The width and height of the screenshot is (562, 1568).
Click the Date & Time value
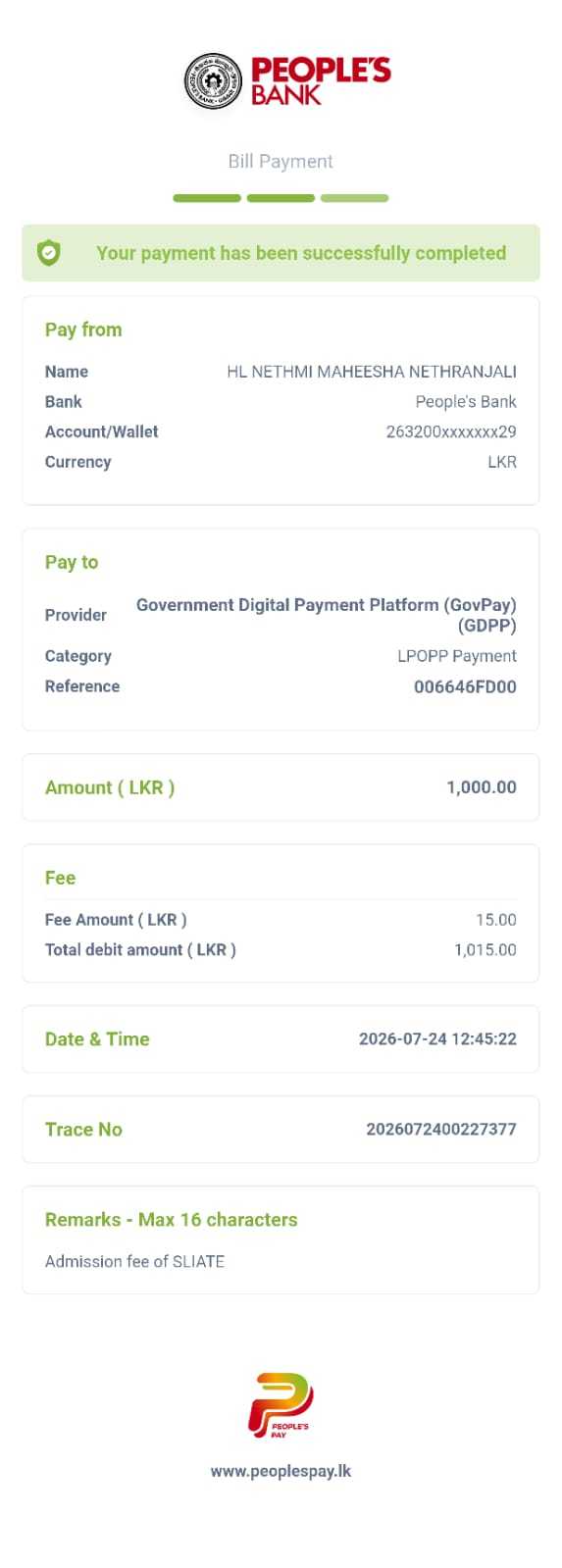(437, 1038)
